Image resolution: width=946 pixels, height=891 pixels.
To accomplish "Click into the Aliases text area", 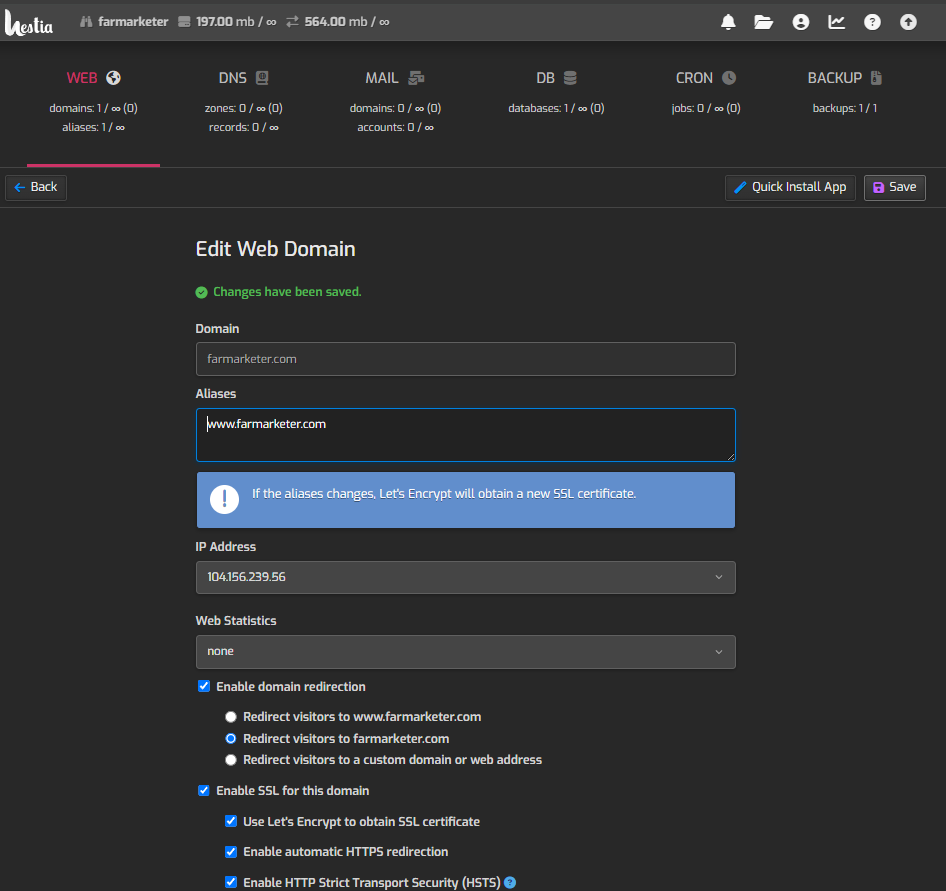I will pos(466,435).
